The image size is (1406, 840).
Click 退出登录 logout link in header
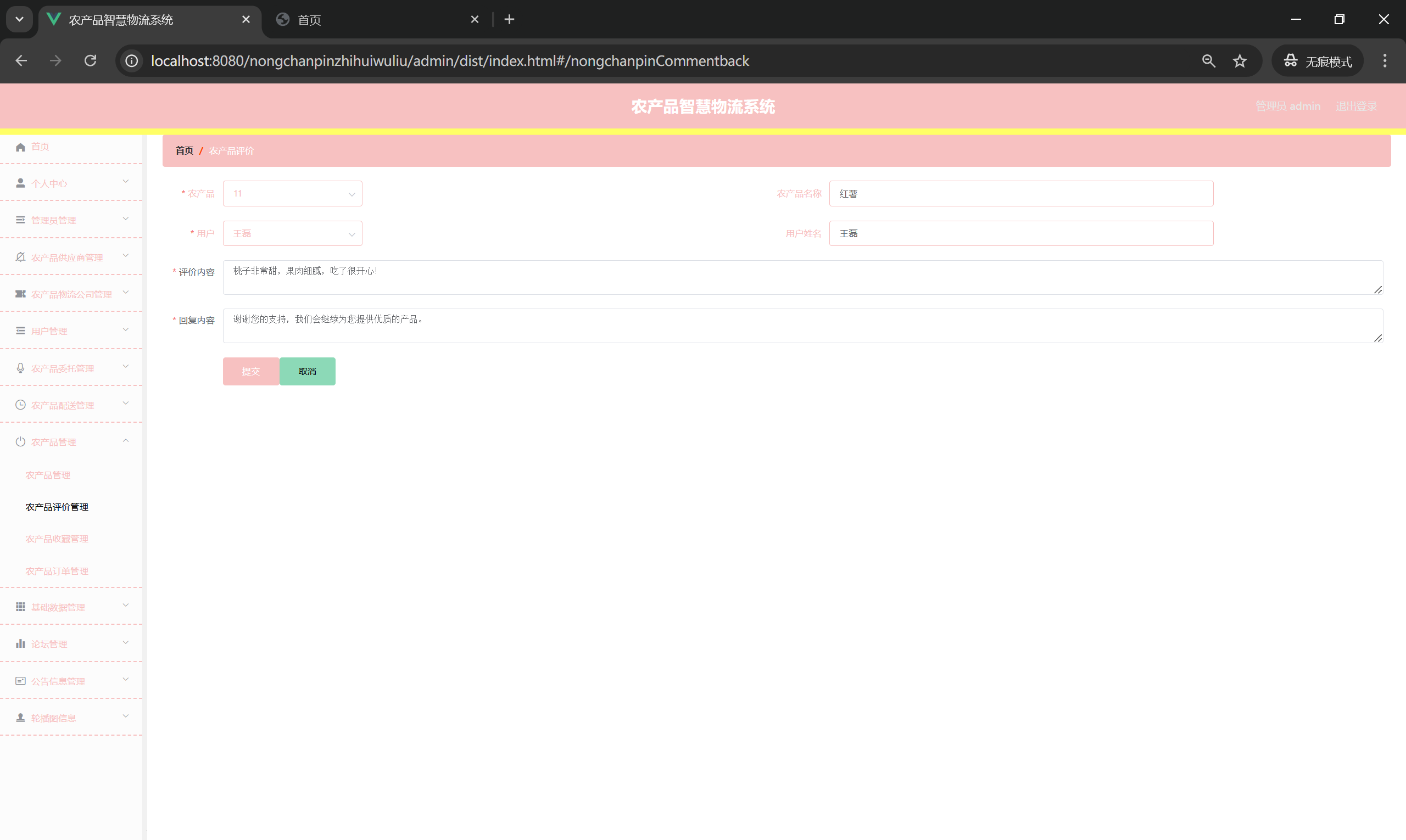pyautogui.click(x=1356, y=107)
